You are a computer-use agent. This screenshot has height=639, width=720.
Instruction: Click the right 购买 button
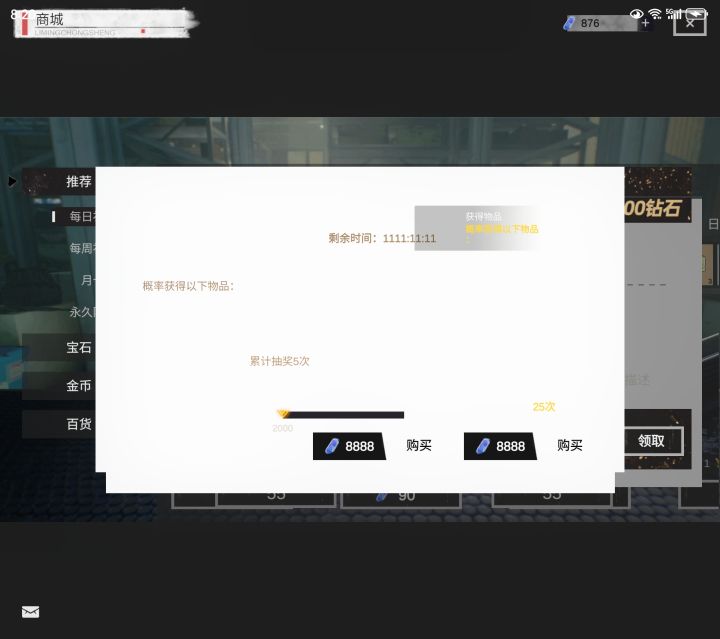click(x=570, y=445)
